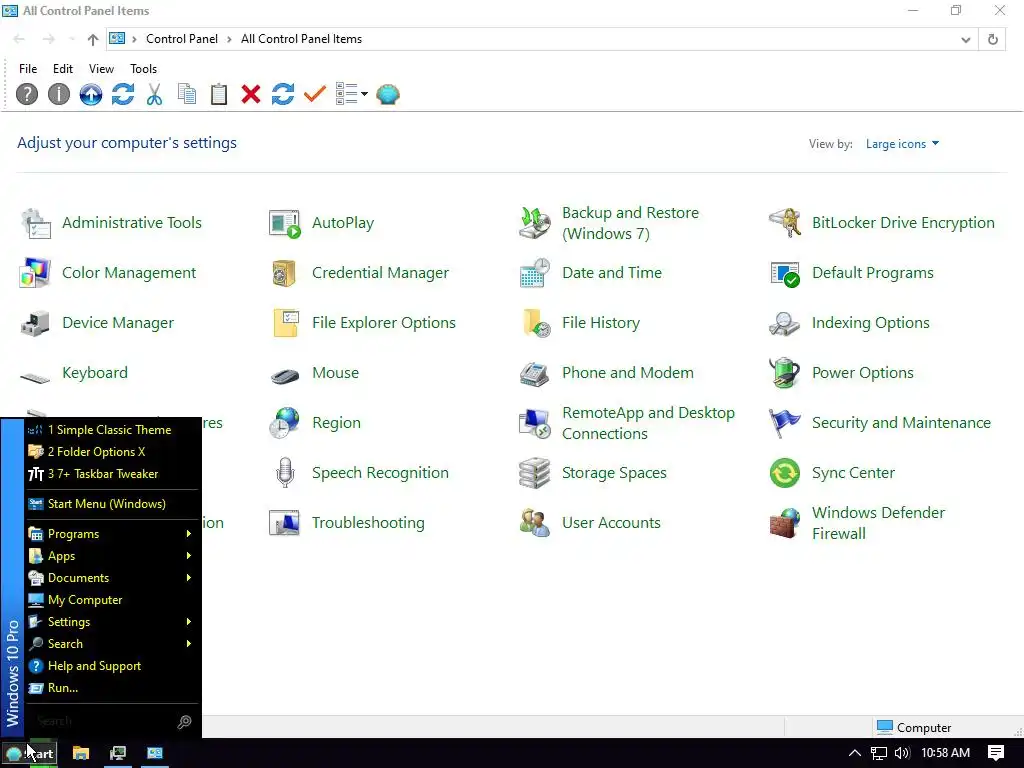Expand the Programs submenu
The image size is (1024, 768).
(x=112, y=534)
